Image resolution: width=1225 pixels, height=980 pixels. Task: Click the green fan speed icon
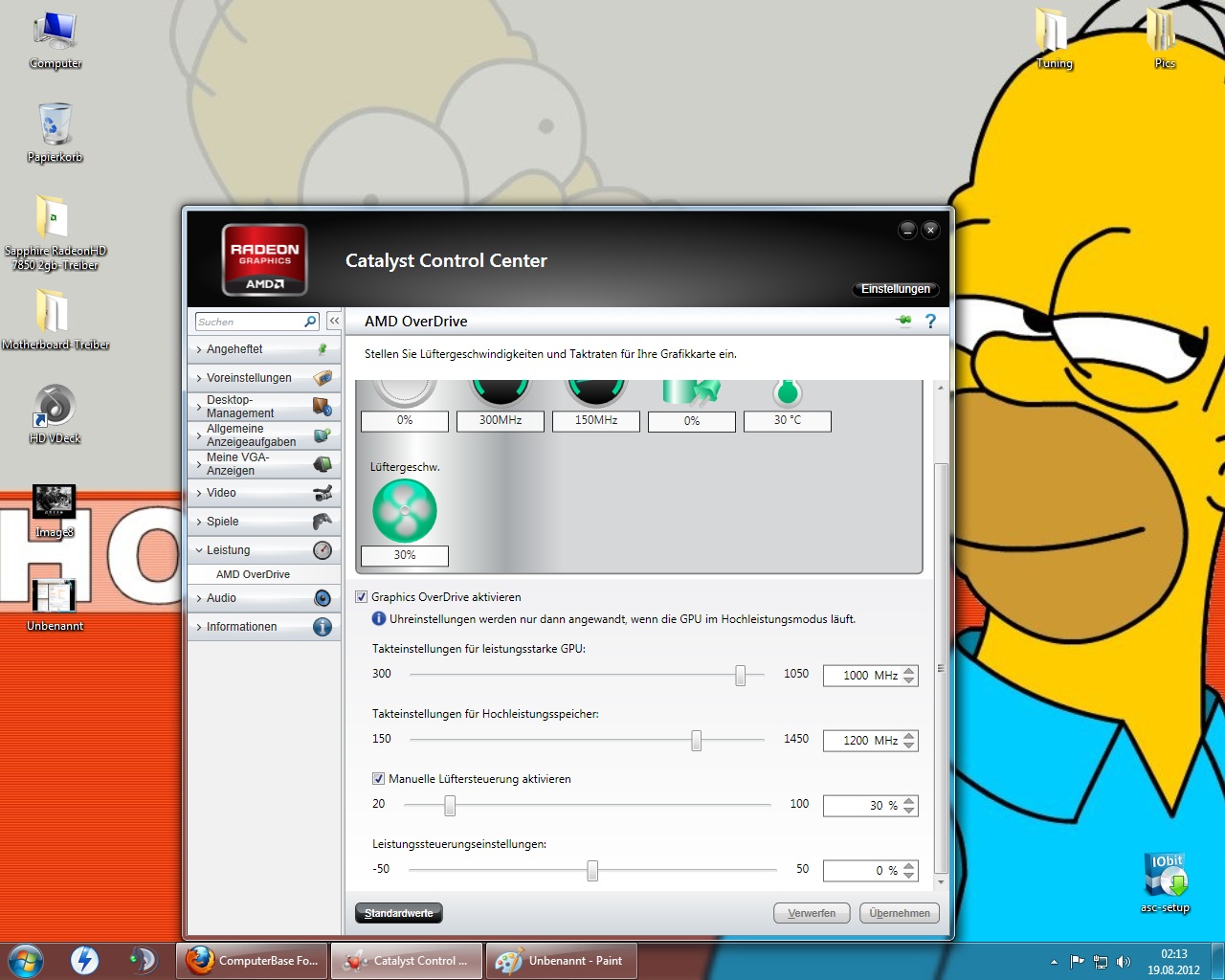click(405, 511)
